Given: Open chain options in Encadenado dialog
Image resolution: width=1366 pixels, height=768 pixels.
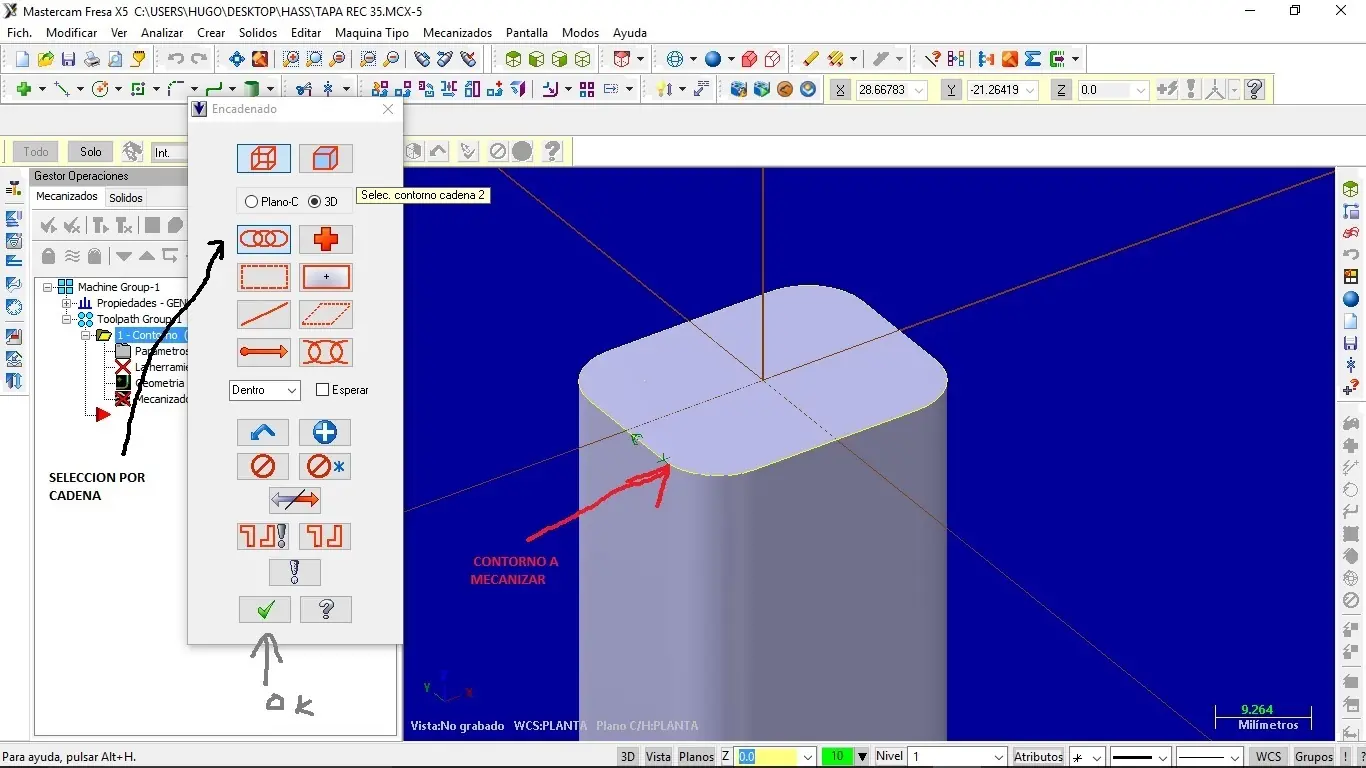Looking at the screenshot, I should [x=325, y=536].
